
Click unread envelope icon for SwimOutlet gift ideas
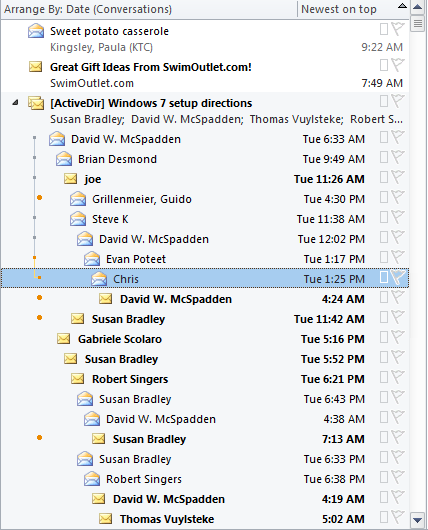pyautogui.click(x=35, y=67)
